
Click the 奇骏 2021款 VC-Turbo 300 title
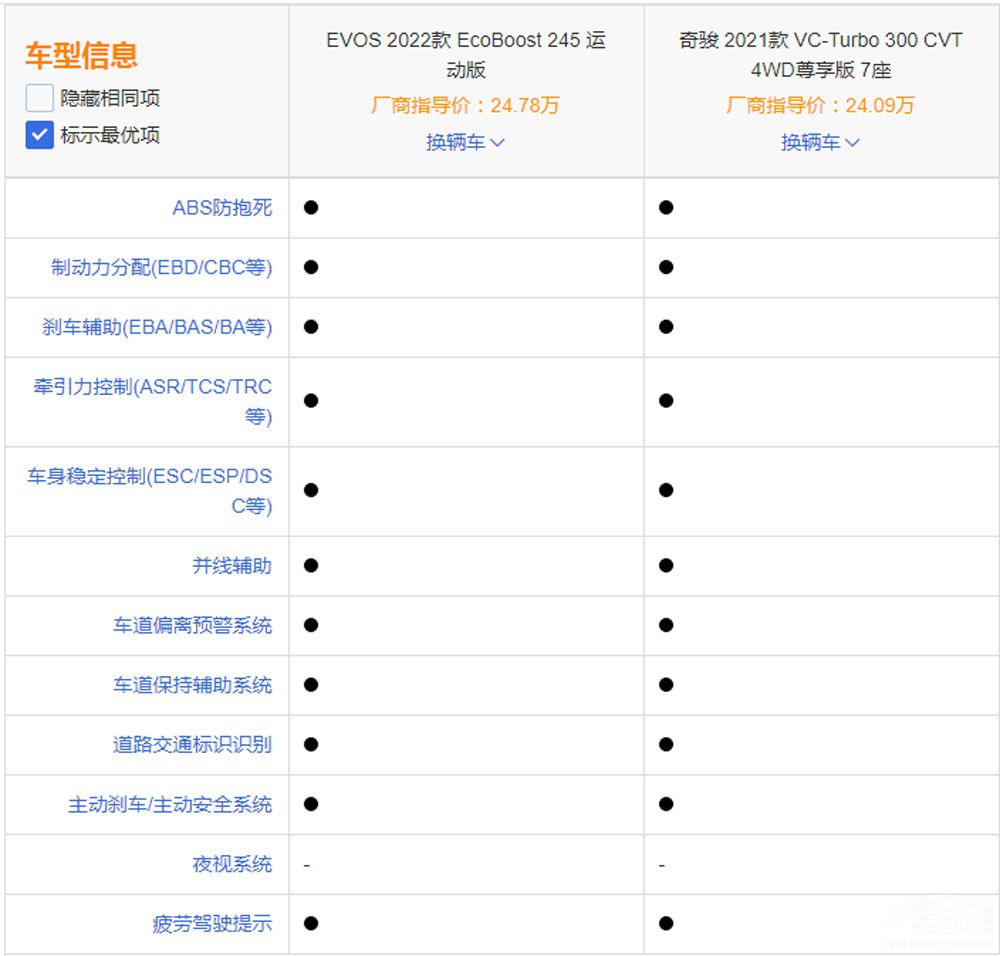(x=820, y=55)
